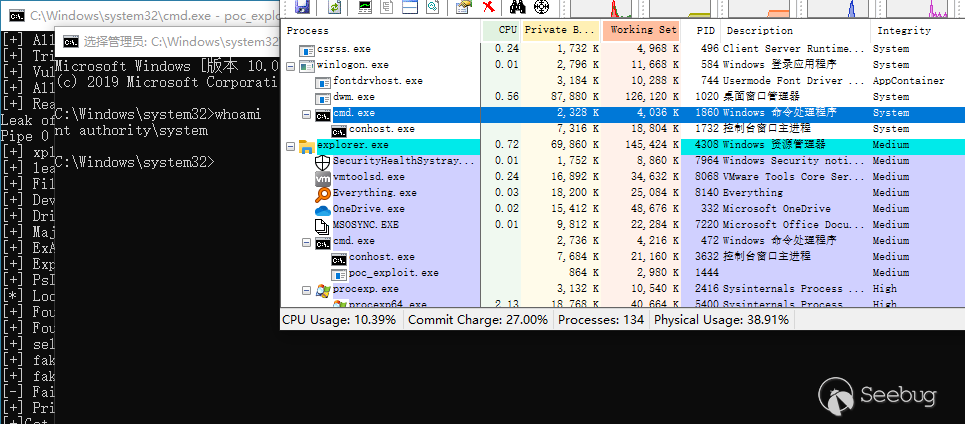Select the dwm.exe process row

[623, 97]
